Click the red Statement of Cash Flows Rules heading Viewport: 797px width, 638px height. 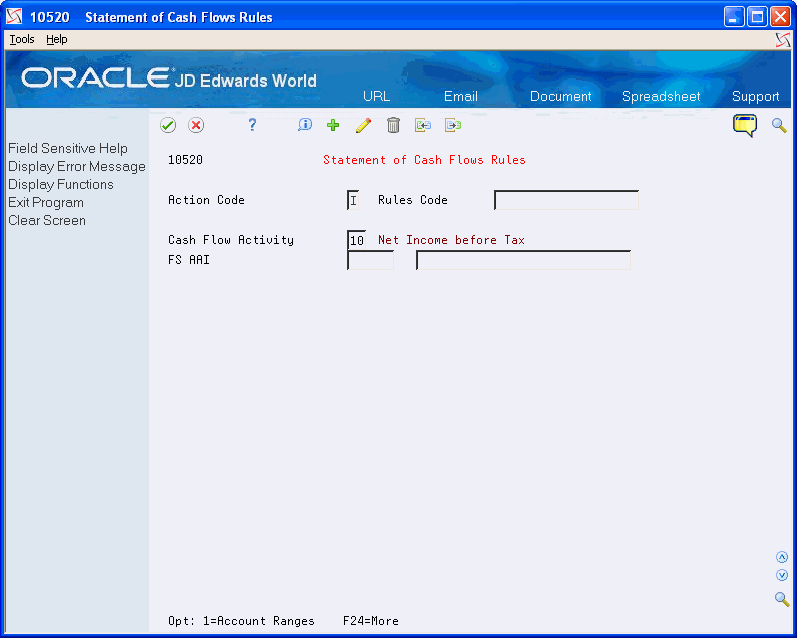pyautogui.click(x=424, y=160)
